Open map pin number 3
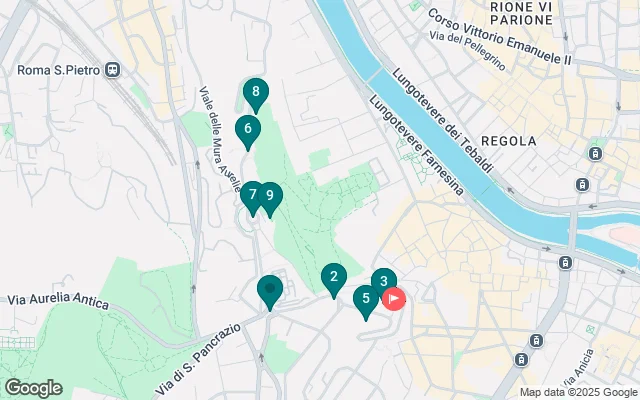 coord(384,280)
